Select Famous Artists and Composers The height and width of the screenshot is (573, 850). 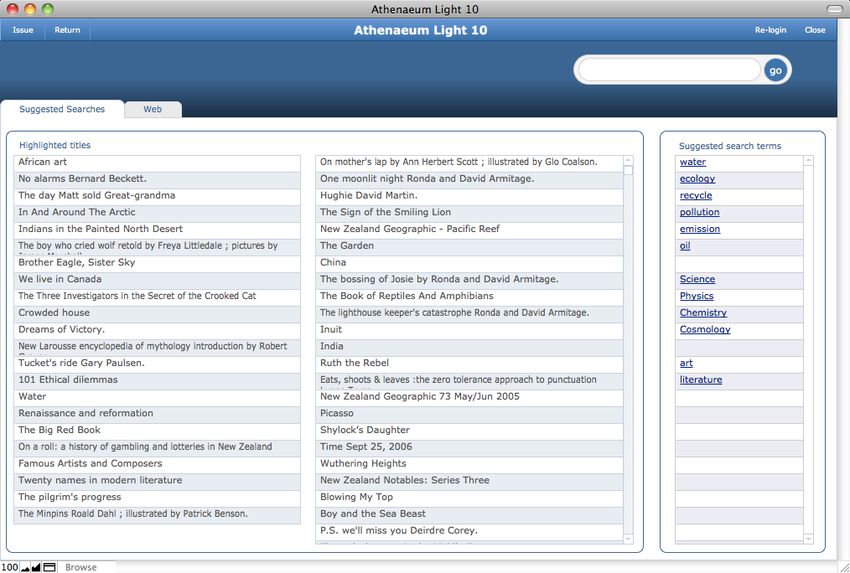pyautogui.click(x=157, y=465)
